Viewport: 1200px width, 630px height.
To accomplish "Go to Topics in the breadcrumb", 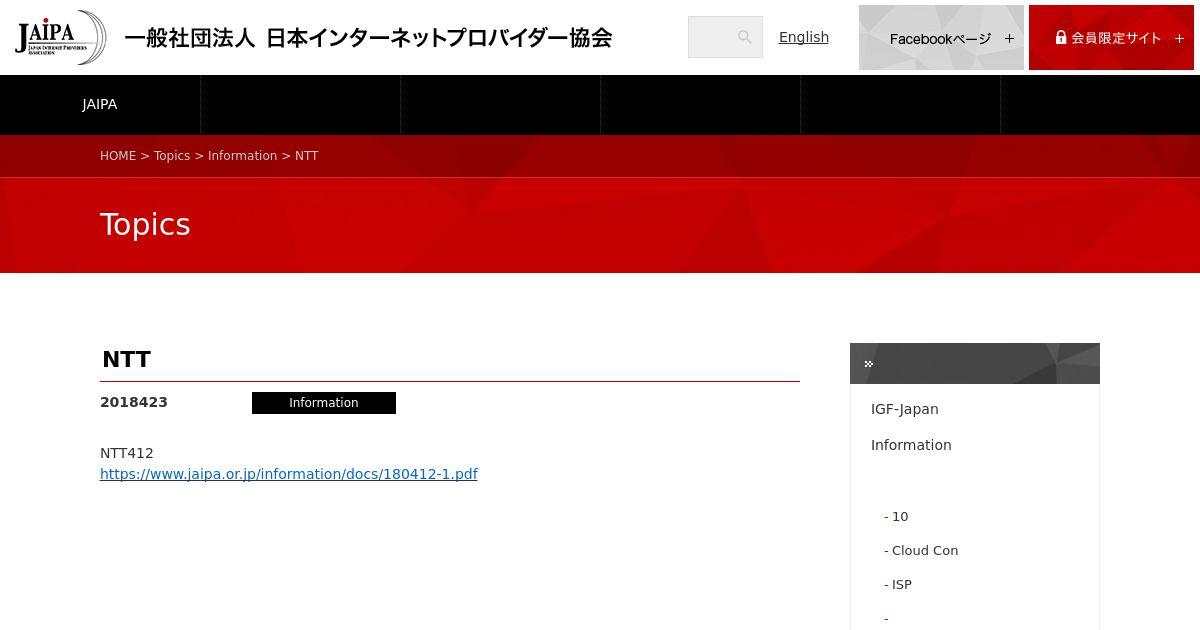I will pyautogui.click(x=172, y=156).
